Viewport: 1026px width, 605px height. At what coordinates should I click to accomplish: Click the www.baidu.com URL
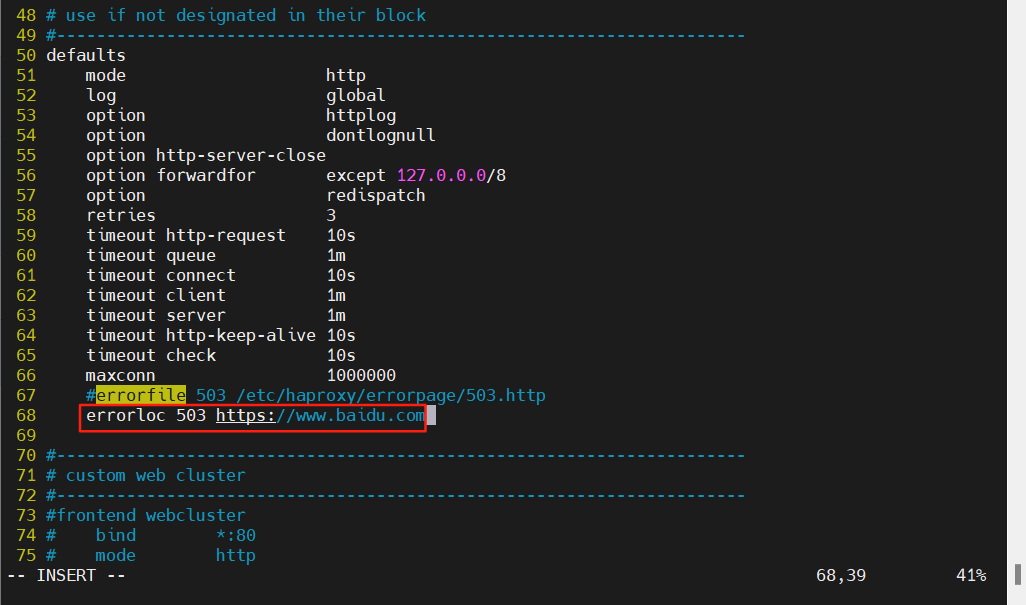click(320, 415)
